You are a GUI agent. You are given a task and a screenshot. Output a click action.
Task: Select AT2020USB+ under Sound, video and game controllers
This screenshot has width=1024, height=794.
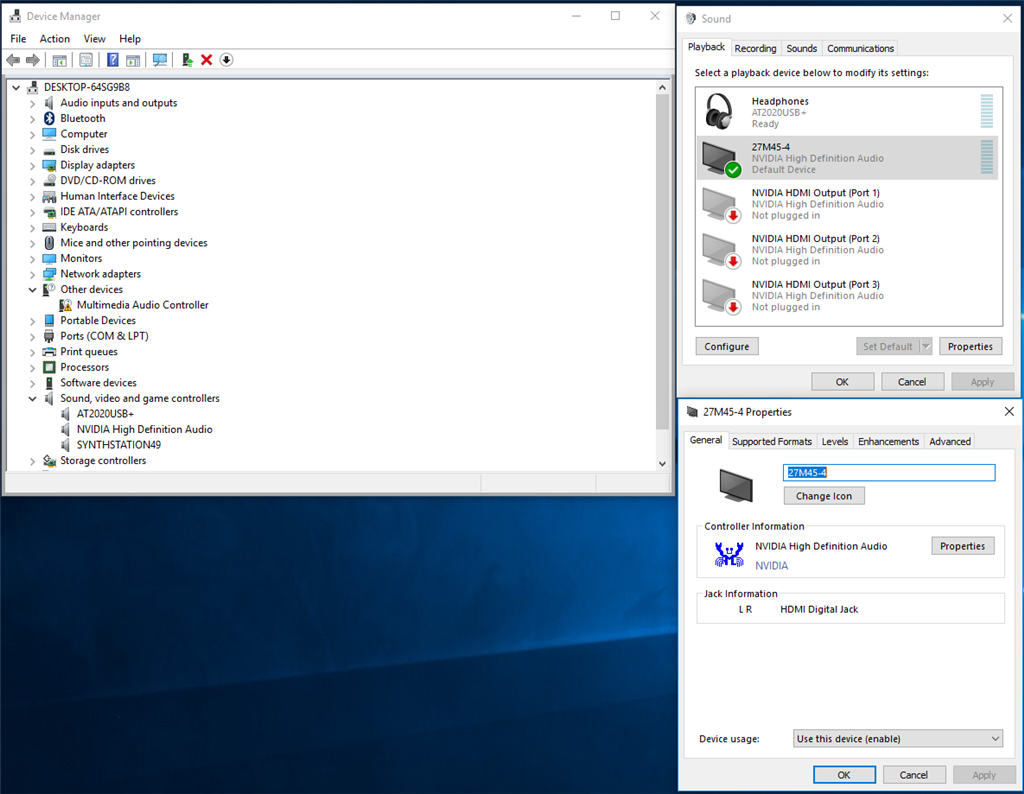pos(105,414)
